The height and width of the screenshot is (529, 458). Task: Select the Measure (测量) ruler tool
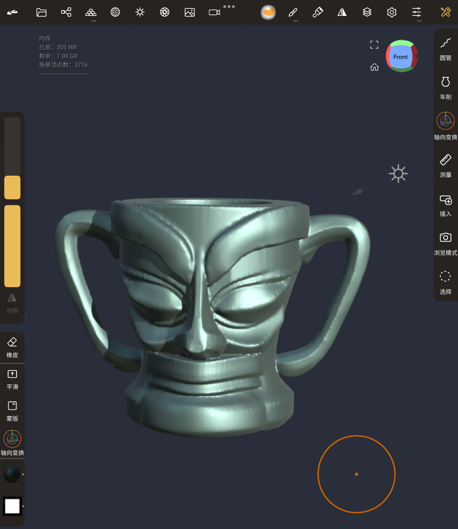[446, 165]
